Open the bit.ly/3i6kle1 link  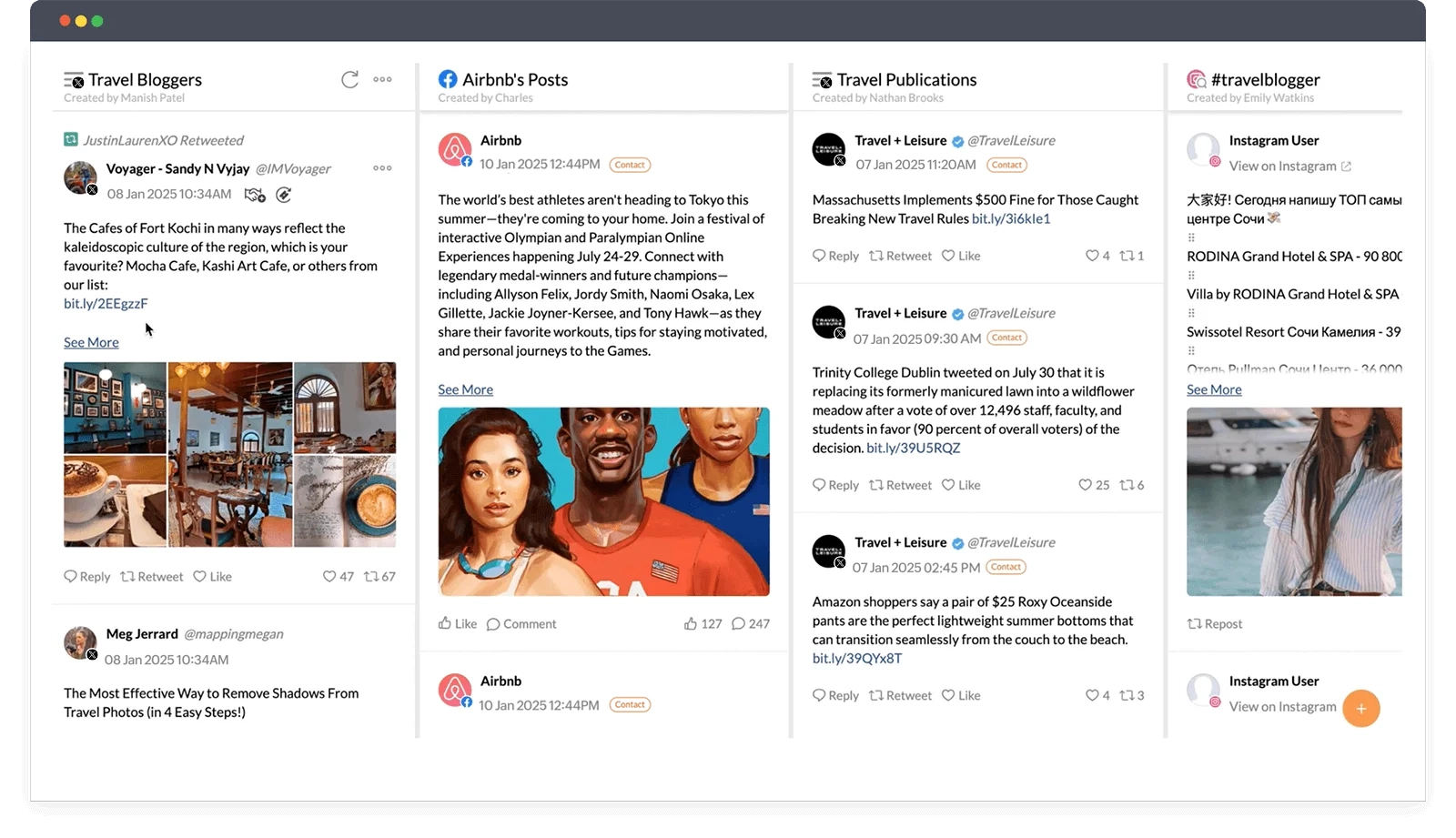coord(1011,219)
